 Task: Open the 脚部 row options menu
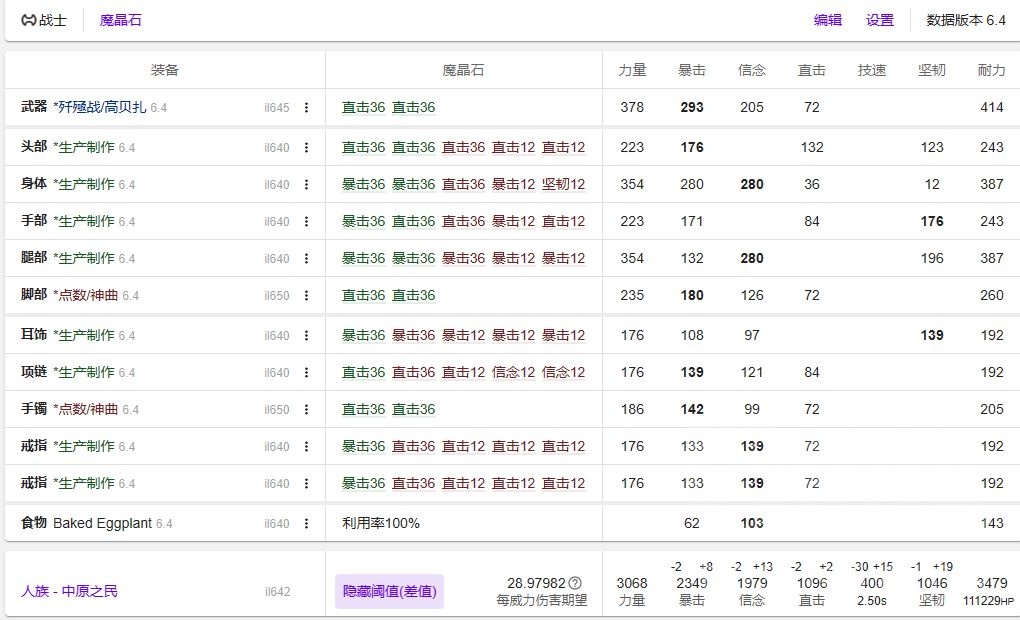pyautogui.click(x=307, y=297)
